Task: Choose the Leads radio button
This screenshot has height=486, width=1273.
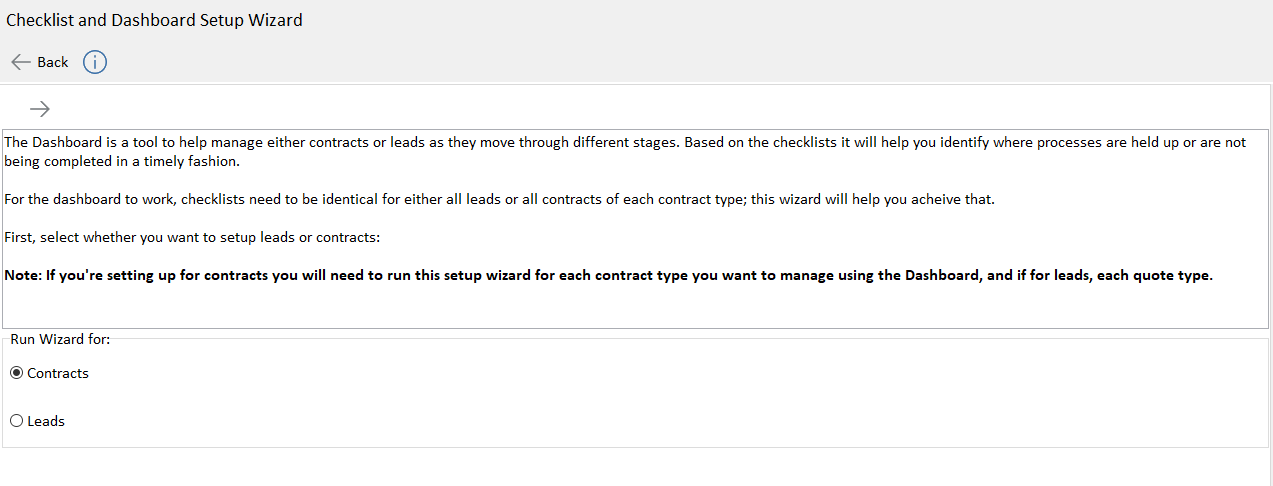Action: (16, 421)
